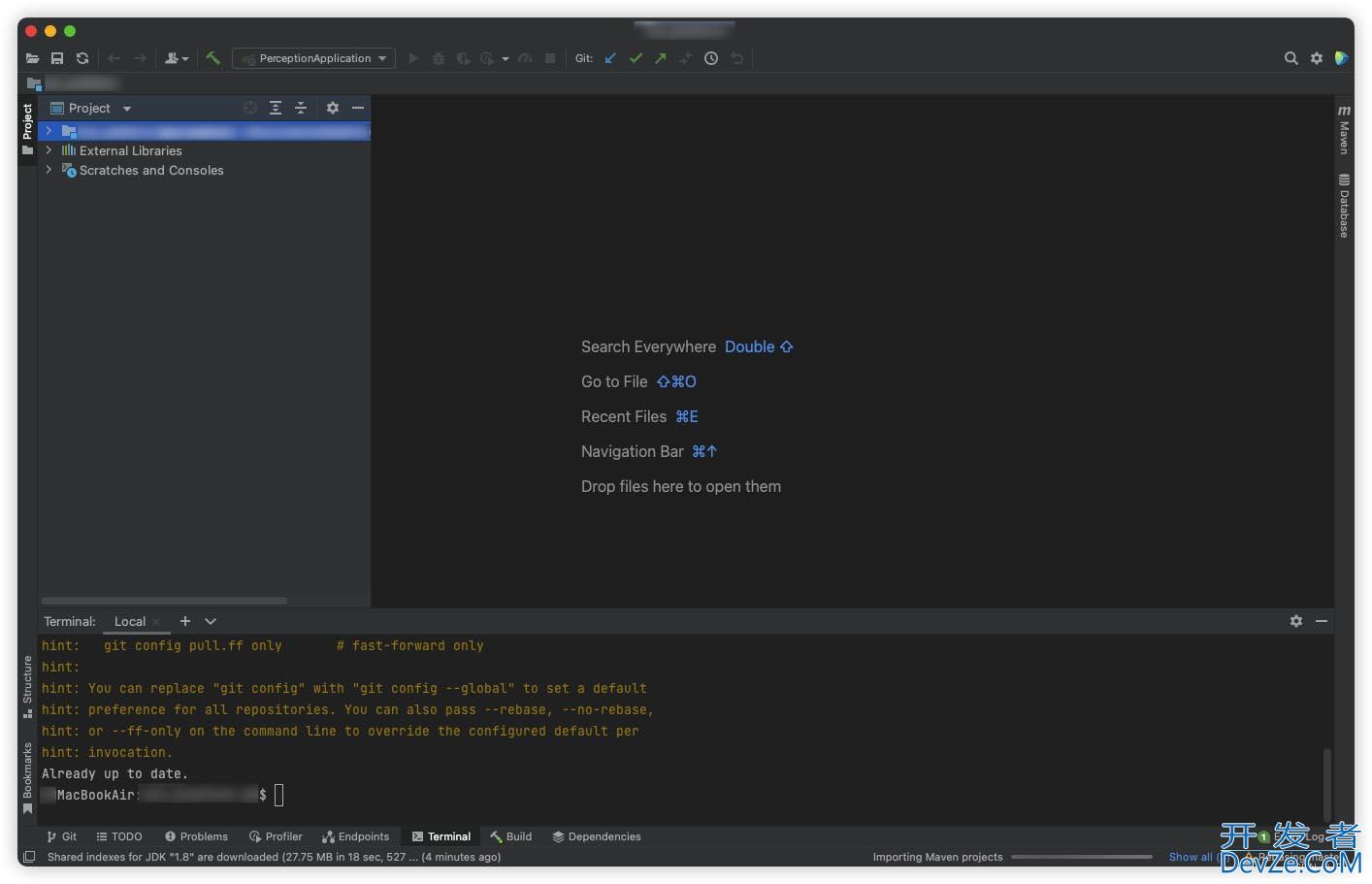1372x884 pixels.
Task: Expand External Libraries node
Action: coord(49,150)
